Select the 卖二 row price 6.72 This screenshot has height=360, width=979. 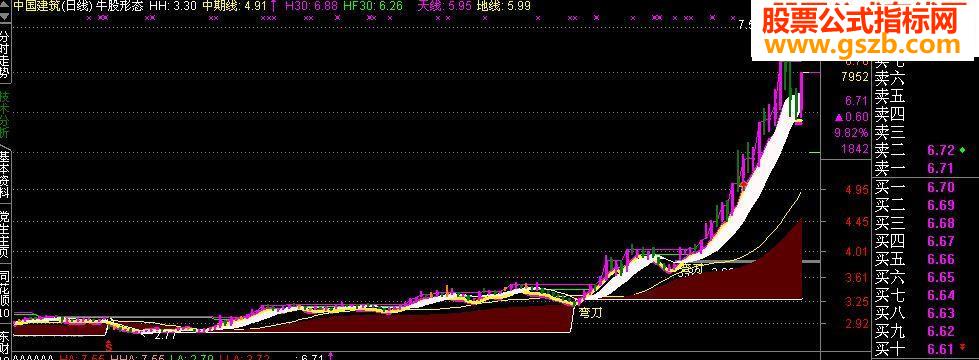(940, 150)
